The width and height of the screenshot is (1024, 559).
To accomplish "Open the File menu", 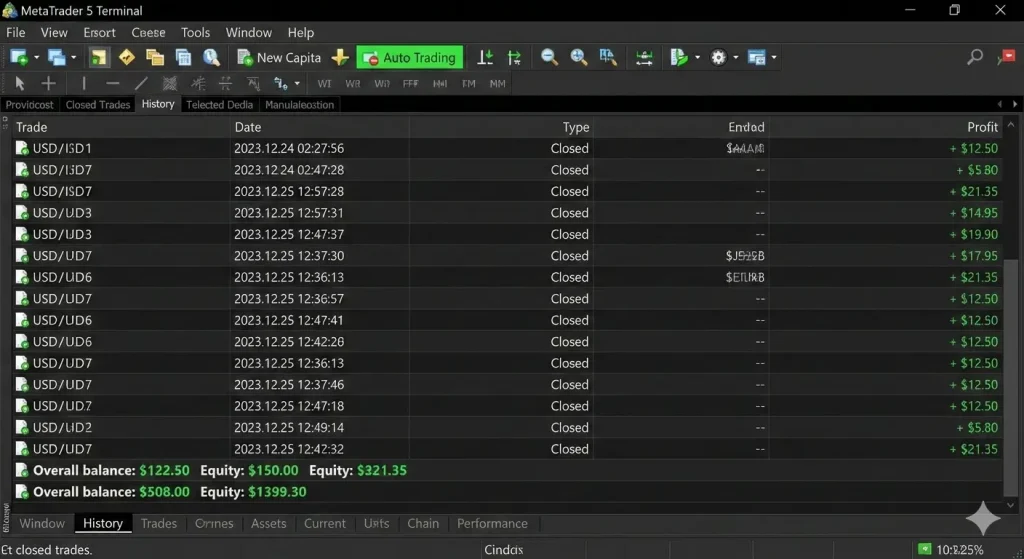I will click(16, 32).
